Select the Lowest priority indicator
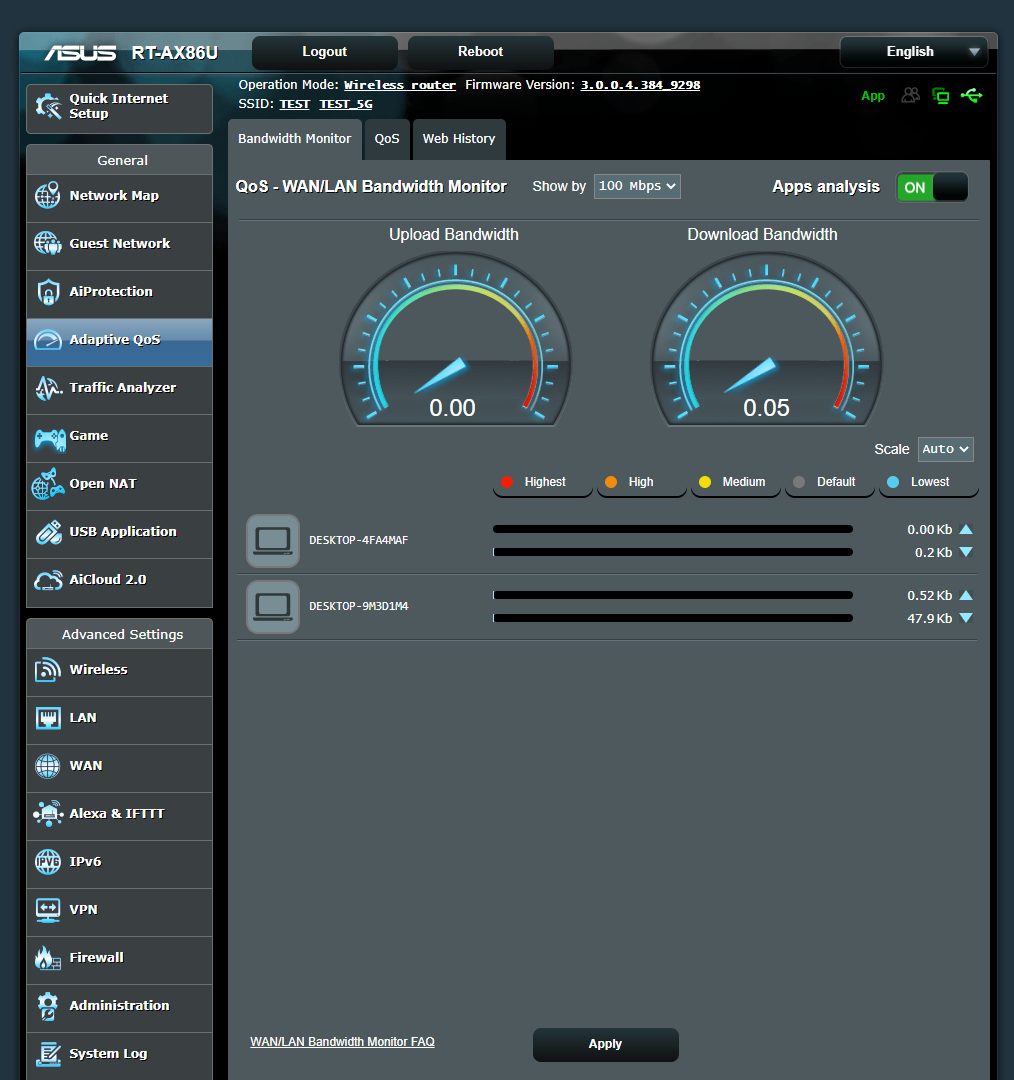The width and height of the screenshot is (1014, 1080). point(928,481)
